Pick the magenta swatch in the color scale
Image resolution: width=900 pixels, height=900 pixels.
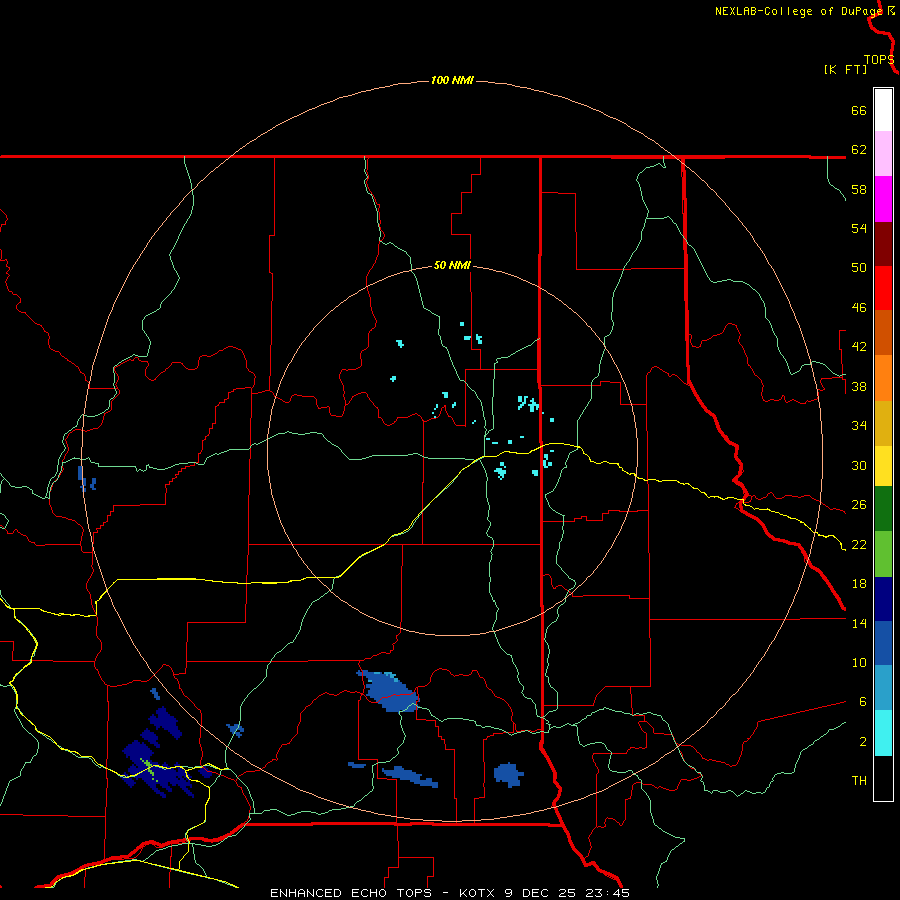[x=883, y=199]
